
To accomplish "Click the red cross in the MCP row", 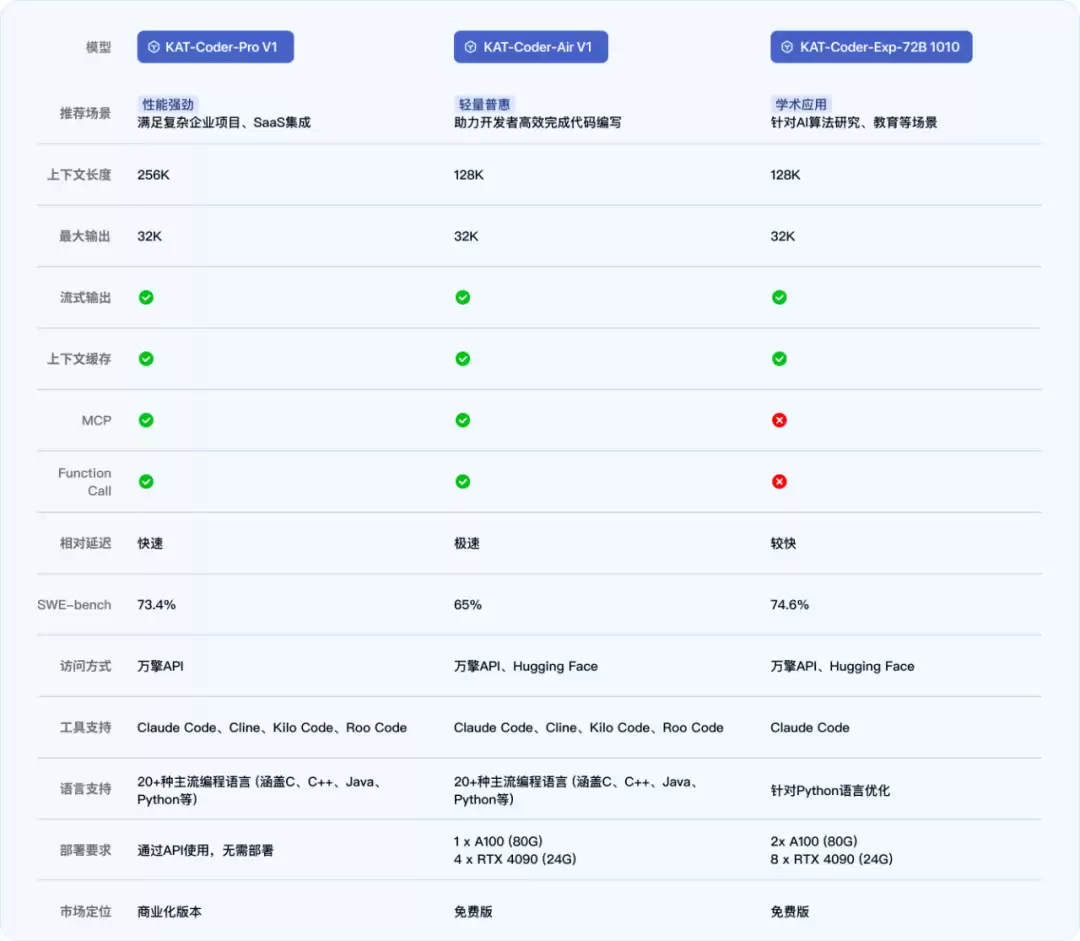I will (779, 420).
